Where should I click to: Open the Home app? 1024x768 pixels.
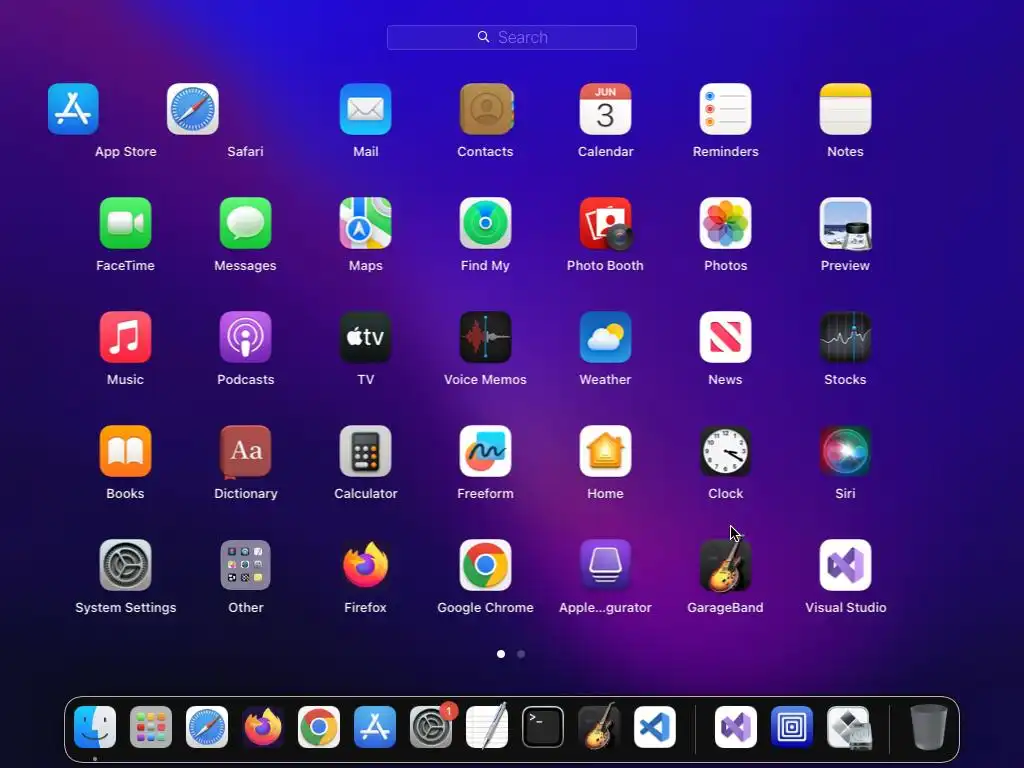click(x=605, y=451)
